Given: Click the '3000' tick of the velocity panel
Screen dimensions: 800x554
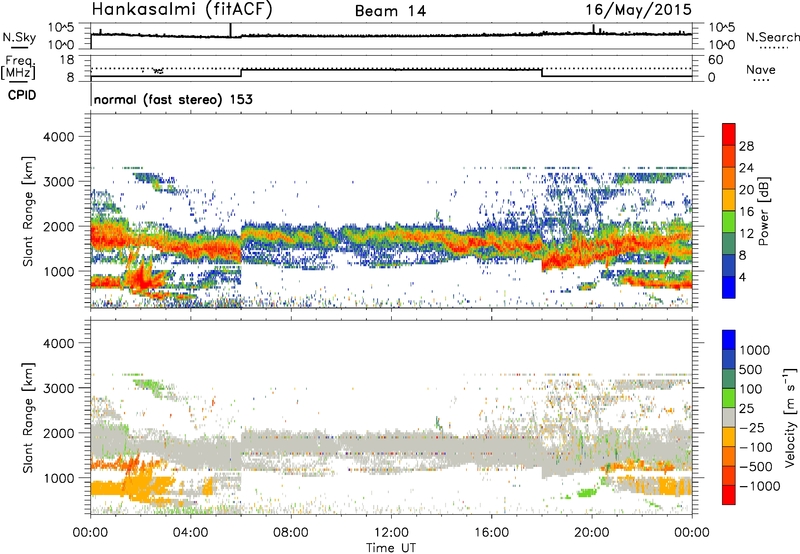Looking at the screenshot, I should tap(59, 388).
